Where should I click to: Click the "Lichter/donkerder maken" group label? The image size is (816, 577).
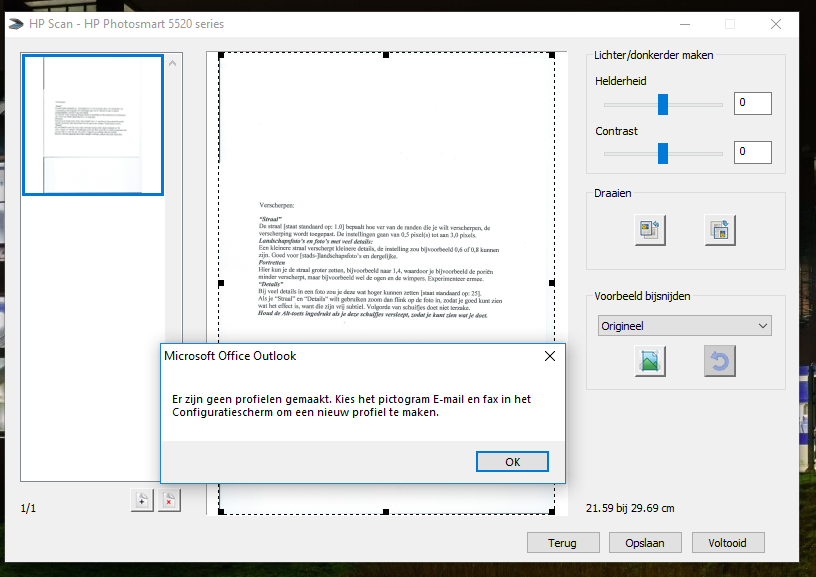point(654,55)
